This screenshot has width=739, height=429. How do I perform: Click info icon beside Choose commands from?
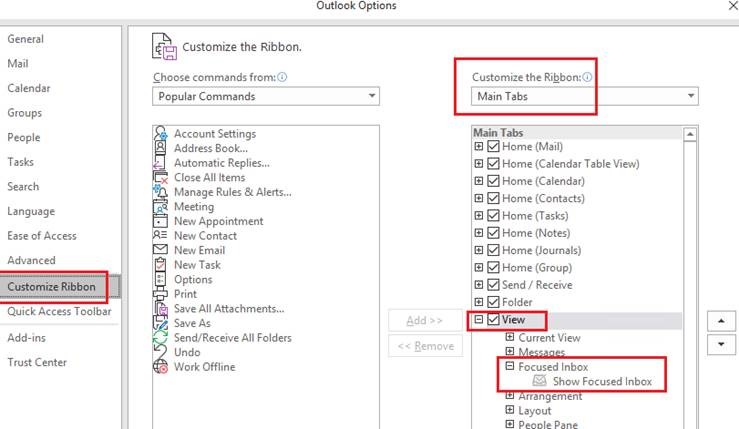pos(282,77)
